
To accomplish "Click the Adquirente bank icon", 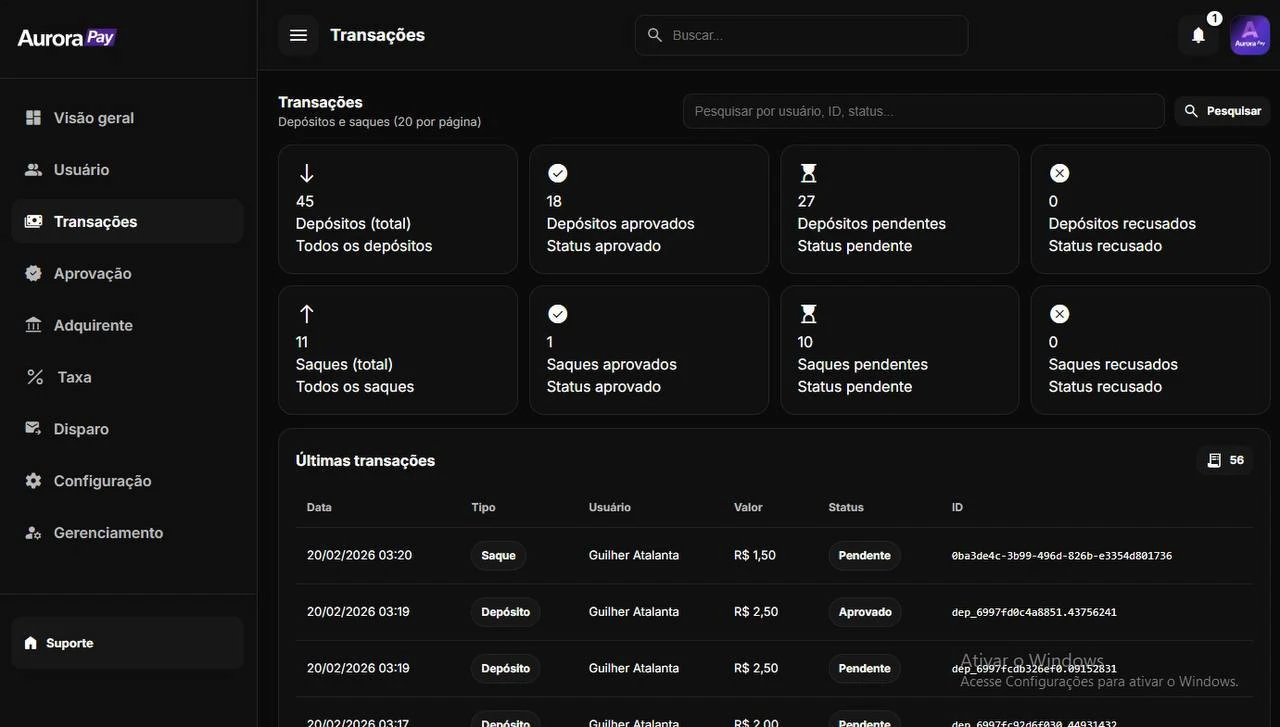I will coord(34,325).
